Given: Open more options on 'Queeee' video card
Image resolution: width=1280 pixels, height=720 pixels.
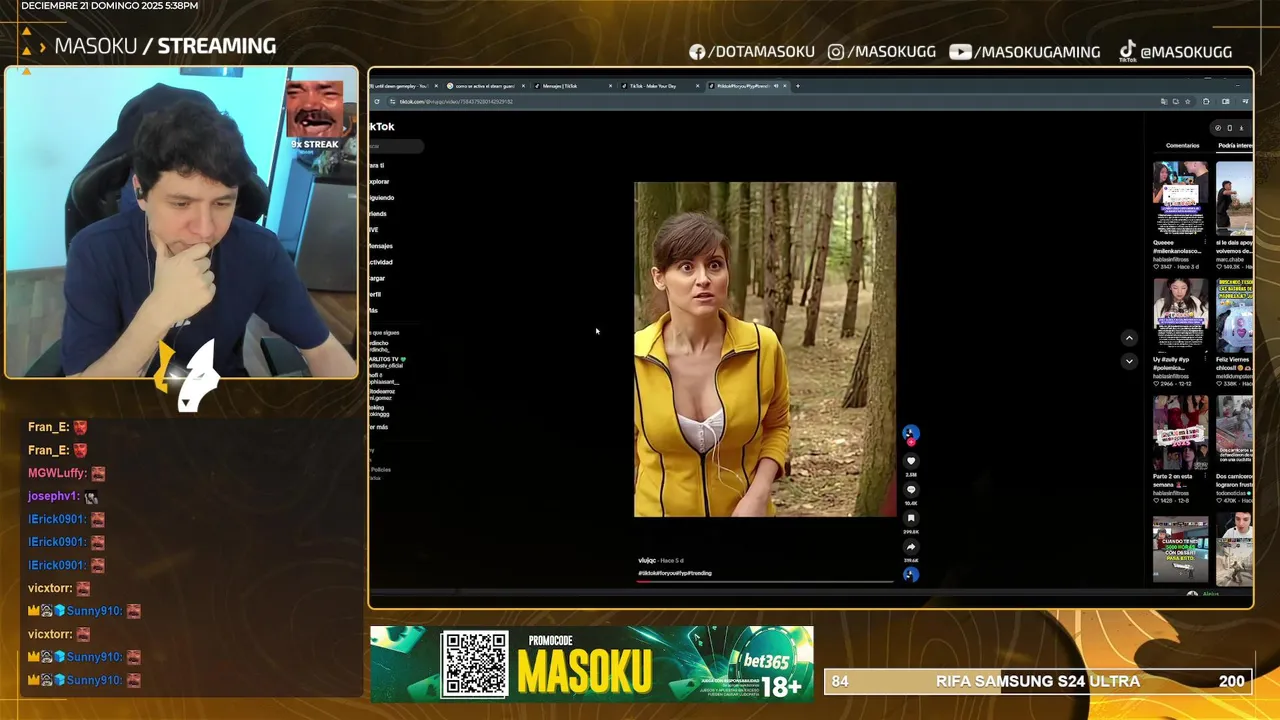Looking at the screenshot, I should point(1205,243).
